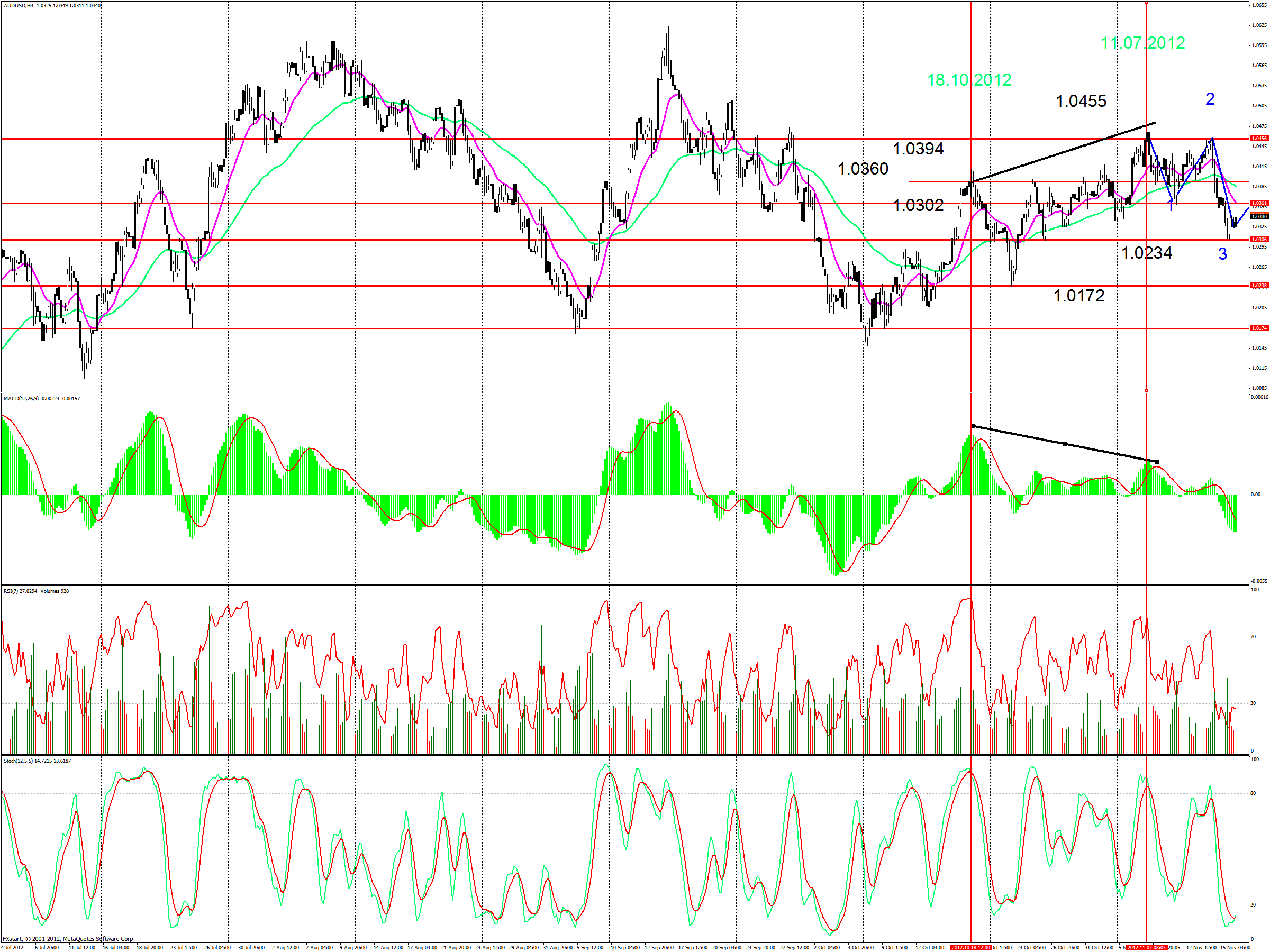This screenshot has height=952, width=1270.
Task: Click the blue wave number 3 label
Action: click(x=1222, y=254)
